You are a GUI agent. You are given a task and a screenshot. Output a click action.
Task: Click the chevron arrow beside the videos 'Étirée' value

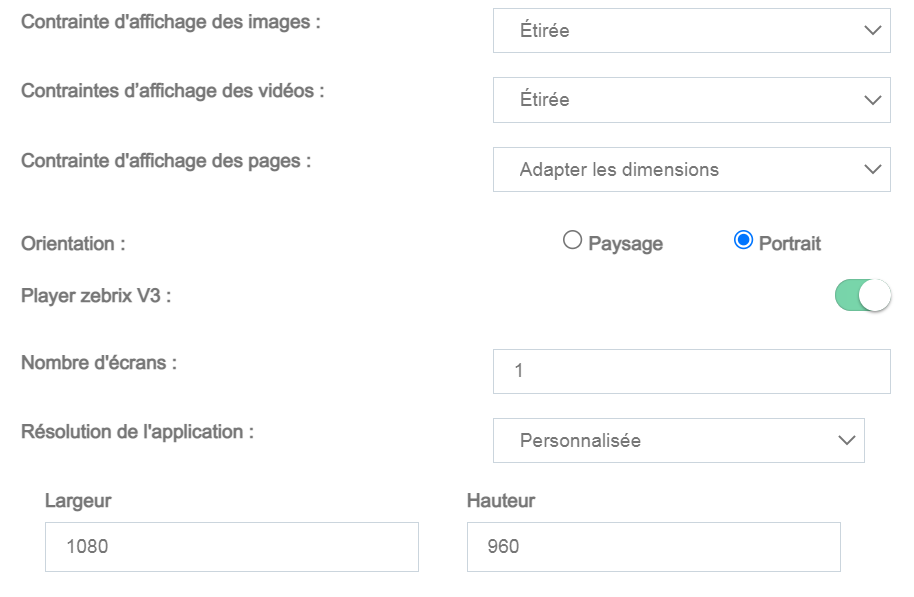(871, 100)
